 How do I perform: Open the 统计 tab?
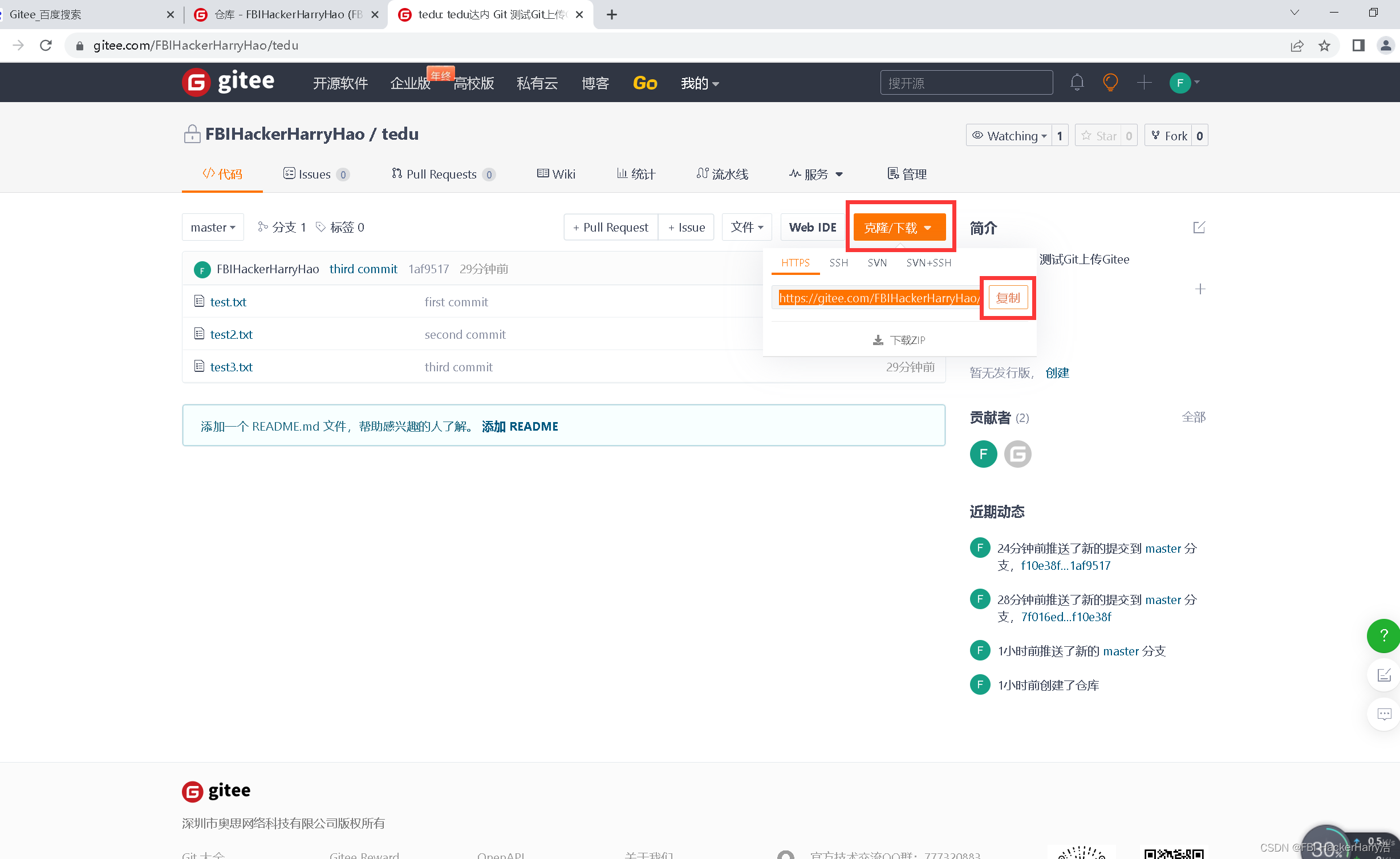tap(636, 174)
